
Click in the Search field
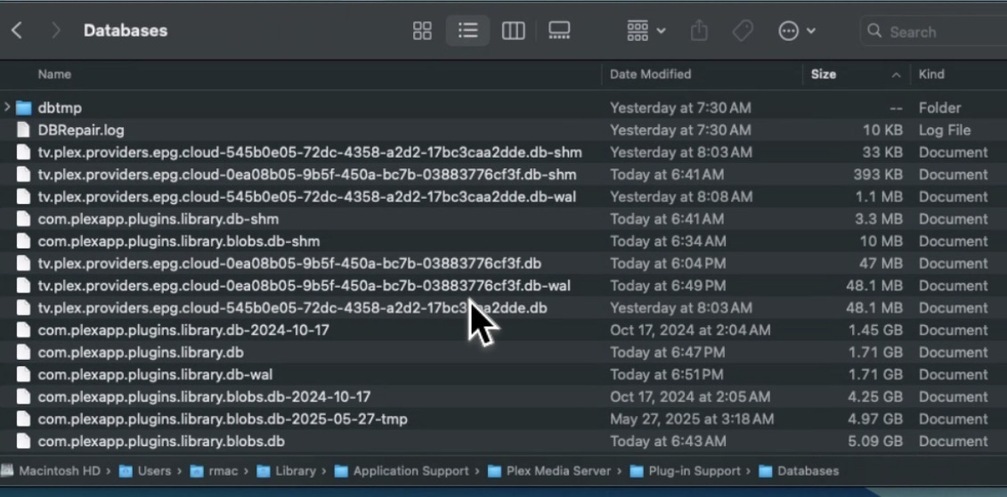coord(933,31)
